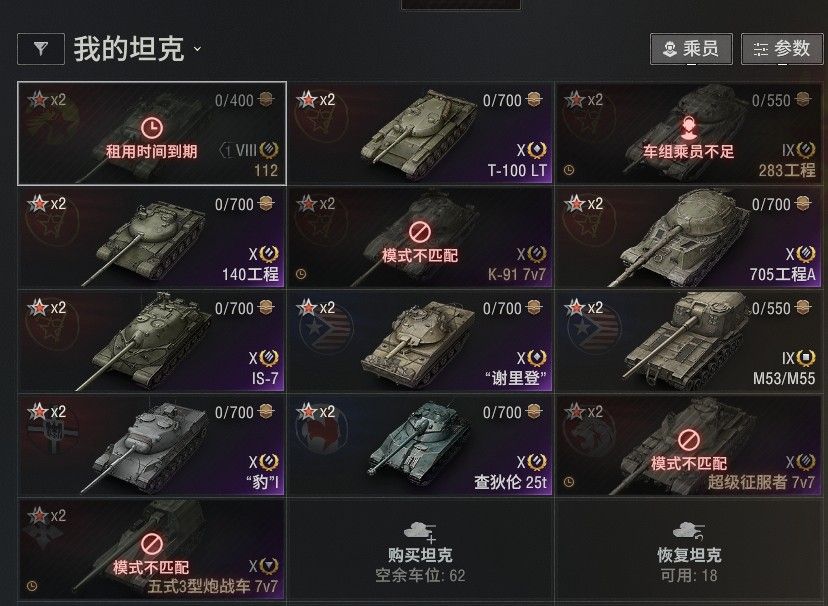Click the 购买坦克 buy tank button
Image resolution: width=828 pixels, height=606 pixels.
click(x=420, y=549)
